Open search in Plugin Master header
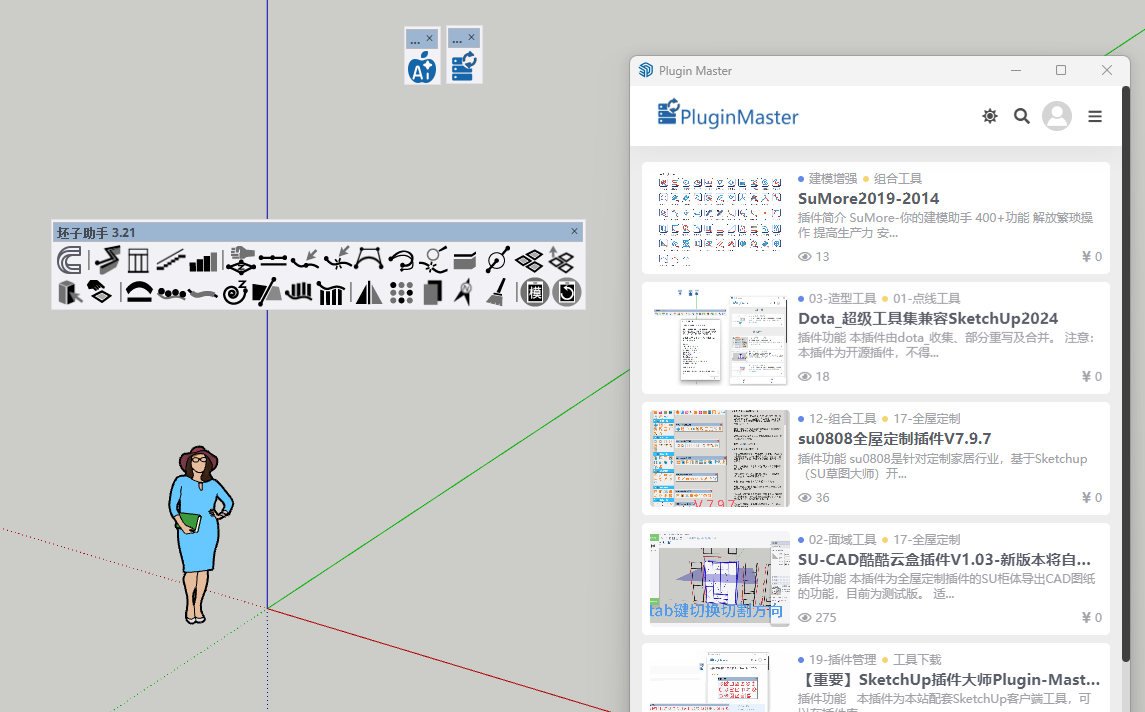The image size is (1145, 712). pos(1021,116)
